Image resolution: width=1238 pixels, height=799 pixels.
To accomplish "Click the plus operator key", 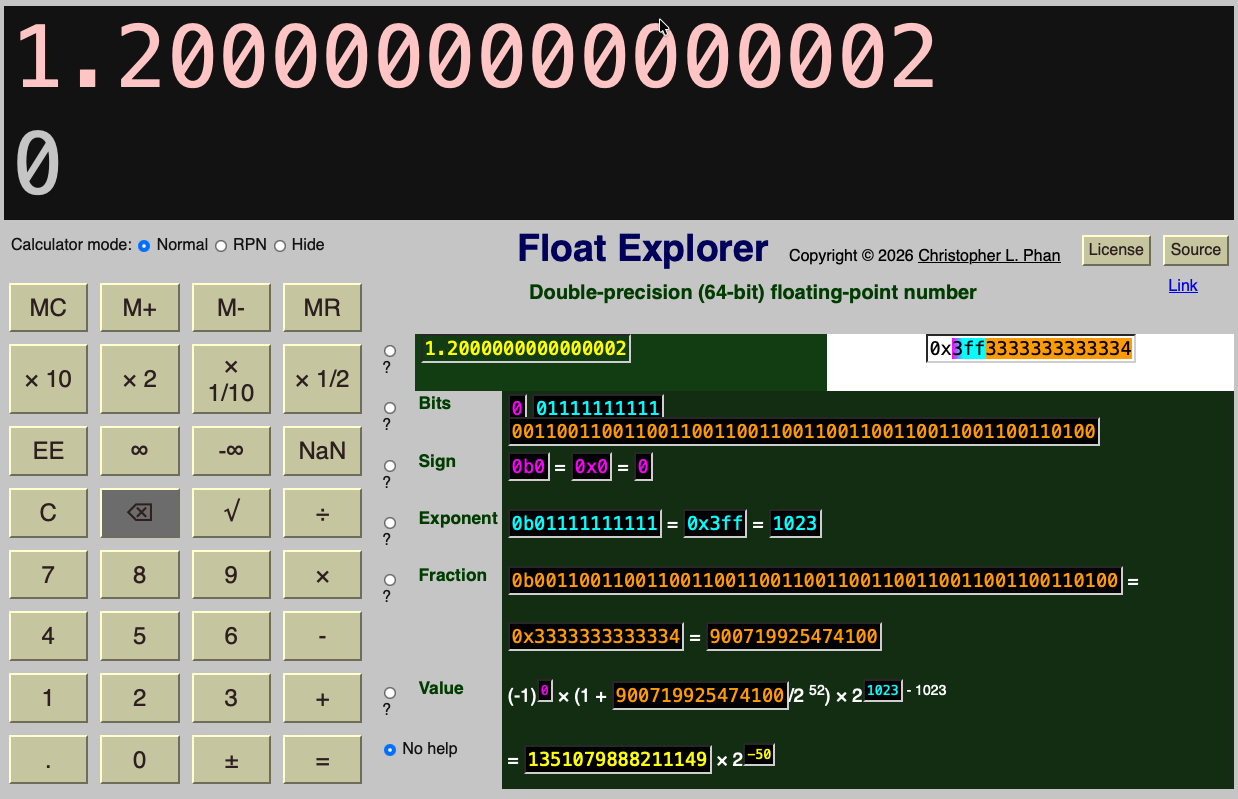I will [x=322, y=698].
